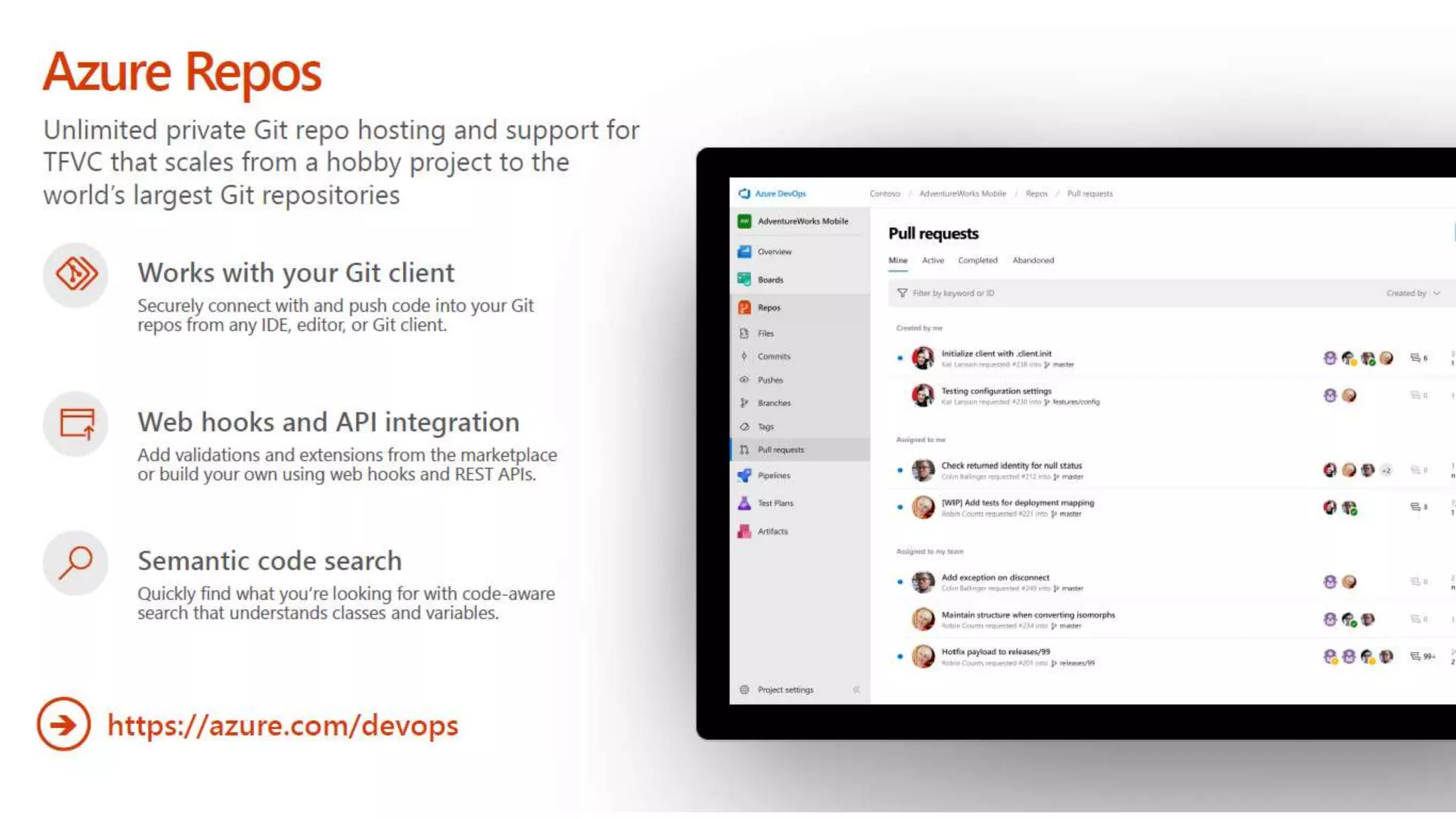1456x819 pixels.
Task: Open Pipelines rocket icon in sidebar
Action: pos(744,476)
